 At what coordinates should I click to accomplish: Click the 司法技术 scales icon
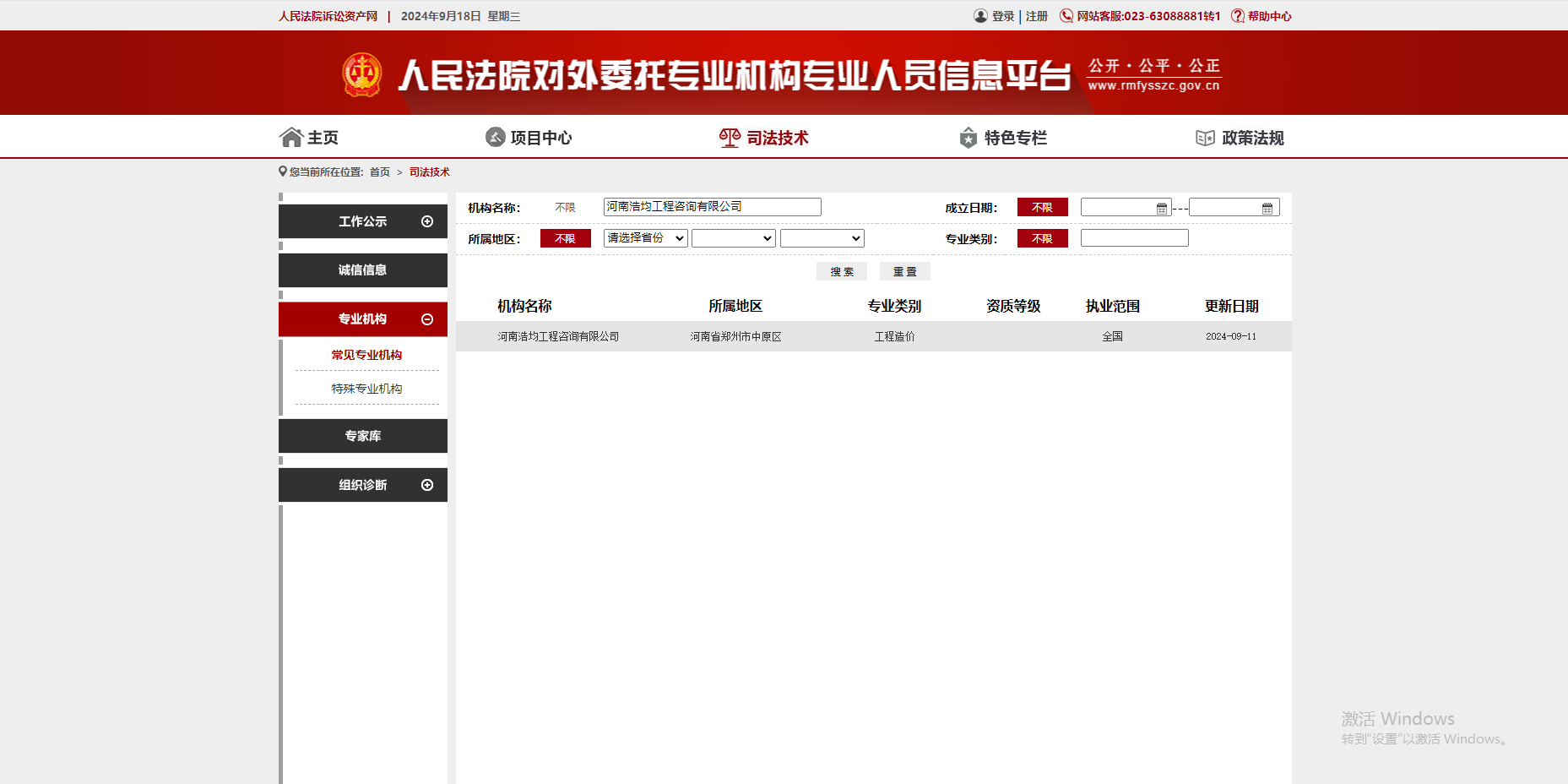[729, 136]
